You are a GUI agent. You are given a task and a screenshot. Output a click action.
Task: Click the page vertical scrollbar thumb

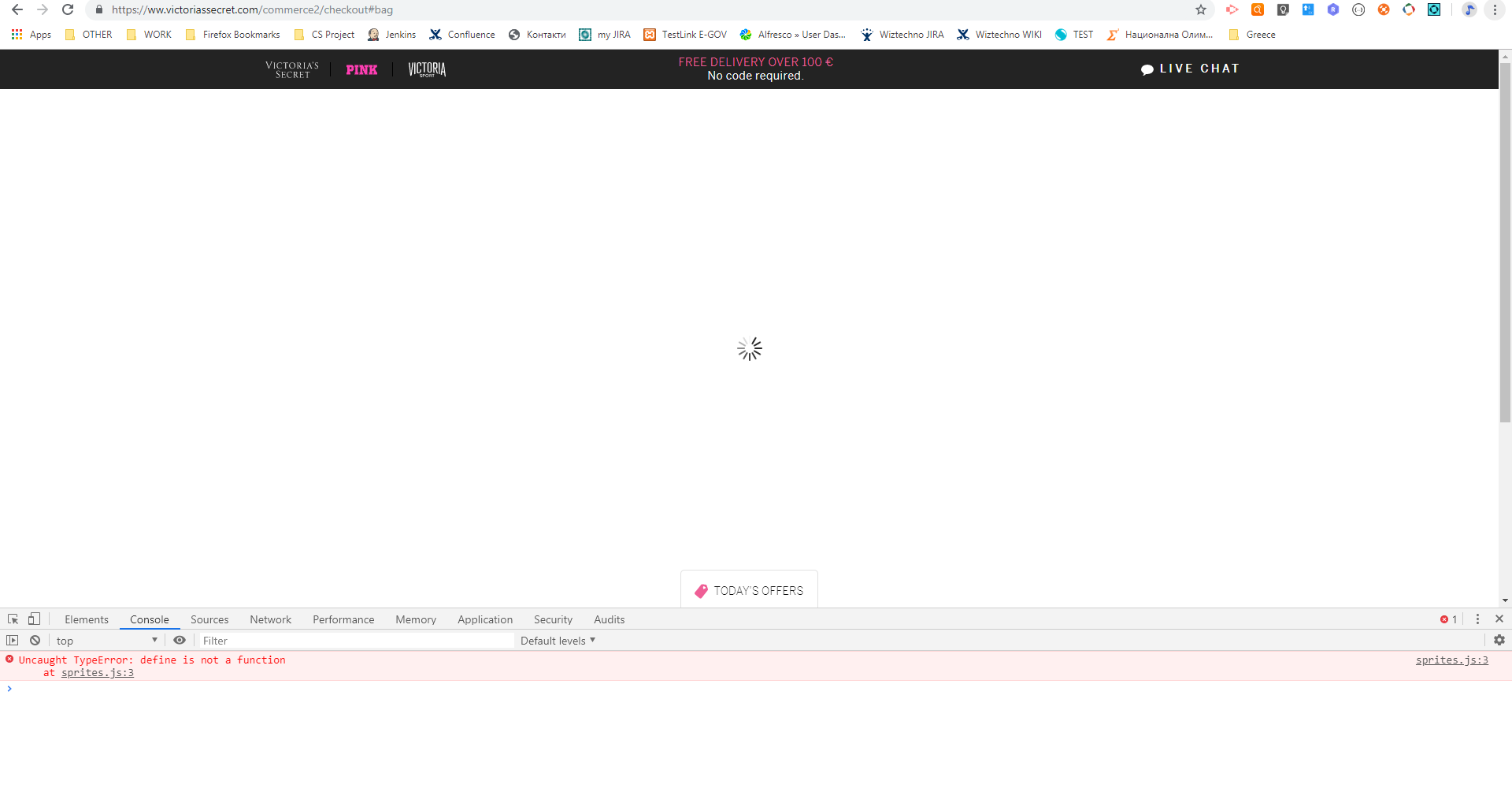1505,236
